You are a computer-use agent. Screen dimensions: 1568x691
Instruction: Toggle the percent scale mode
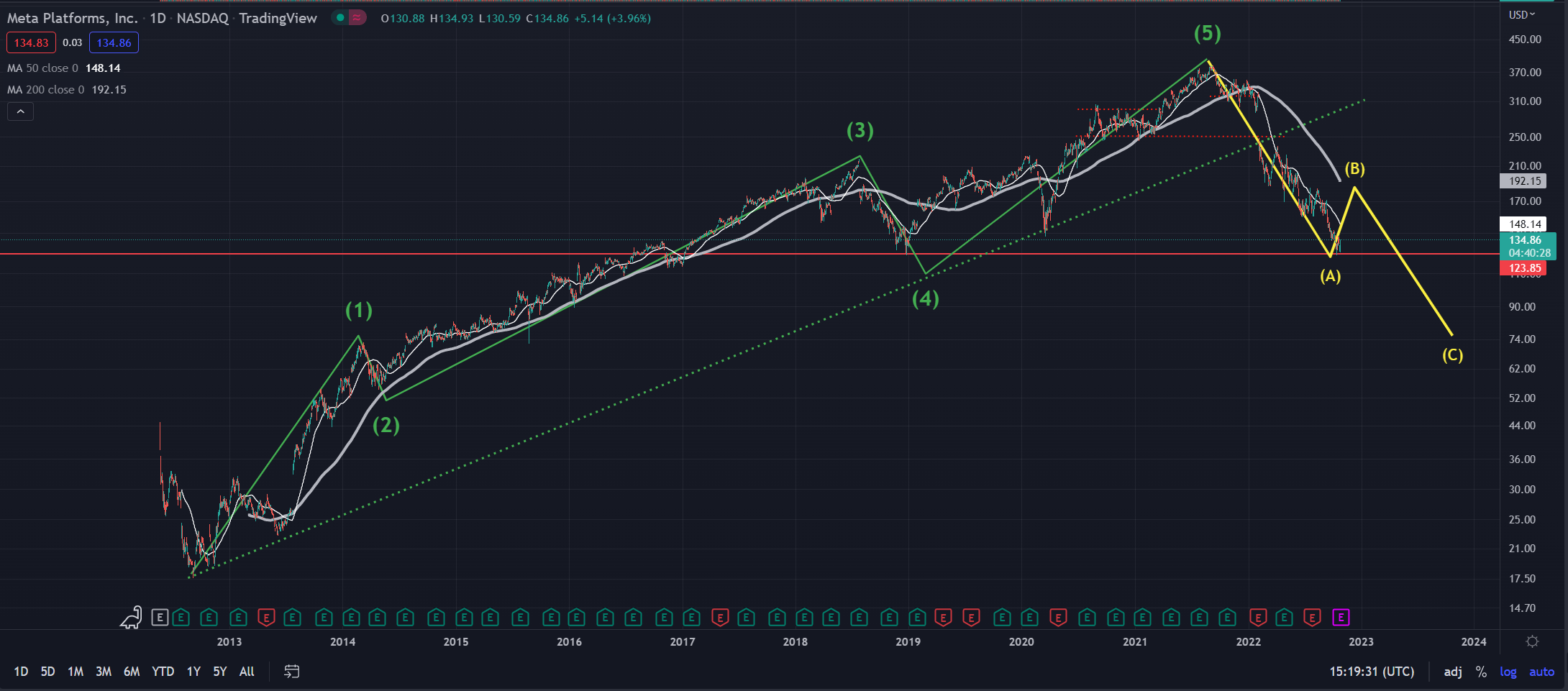[x=1481, y=672]
